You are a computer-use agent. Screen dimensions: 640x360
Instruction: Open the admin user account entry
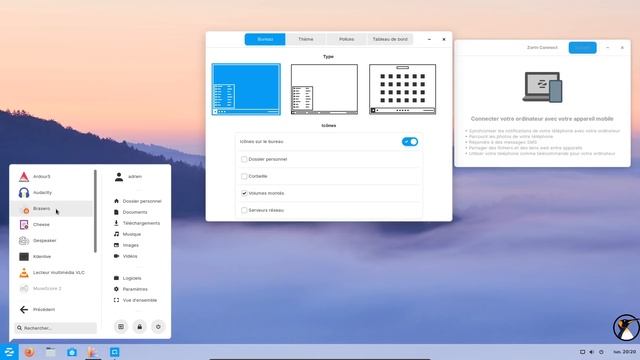[x=128, y=177]
